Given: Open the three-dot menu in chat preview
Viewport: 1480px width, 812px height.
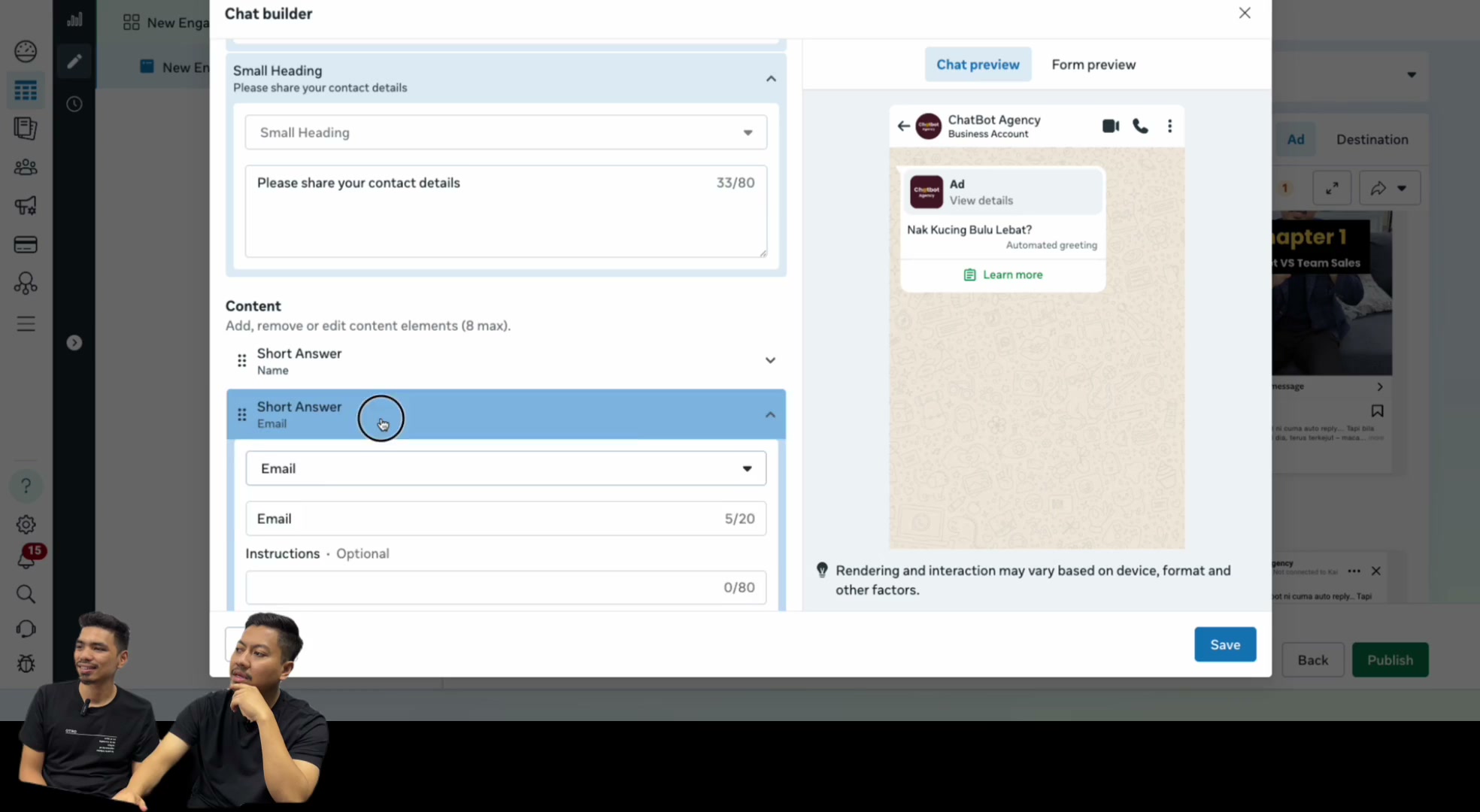Looking at the screenshot, I should click(1169, 126).
